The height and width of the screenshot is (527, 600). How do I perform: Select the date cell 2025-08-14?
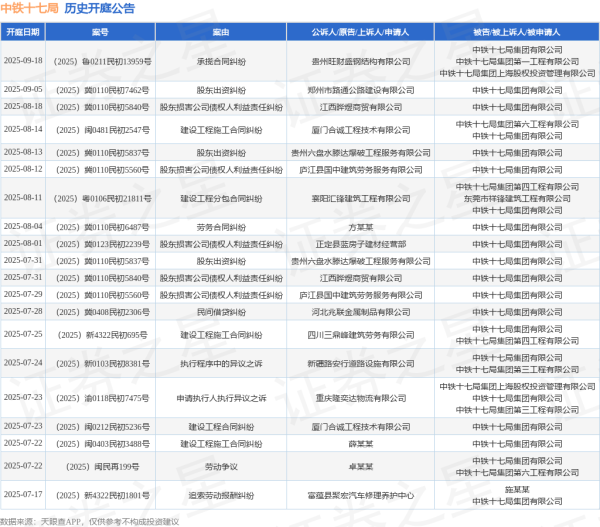tap(23, 129)
